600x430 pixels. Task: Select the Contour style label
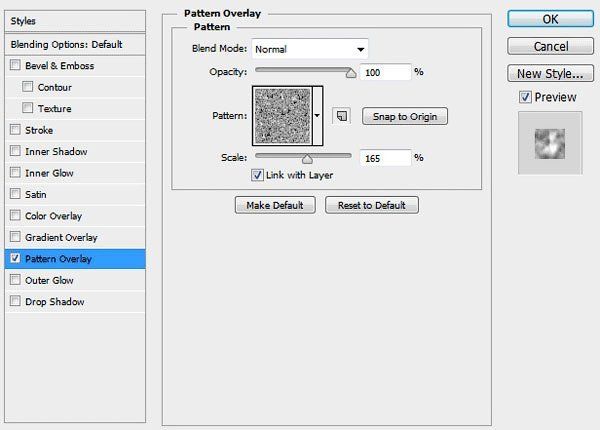pyautogui.click(x=55, y=87)
